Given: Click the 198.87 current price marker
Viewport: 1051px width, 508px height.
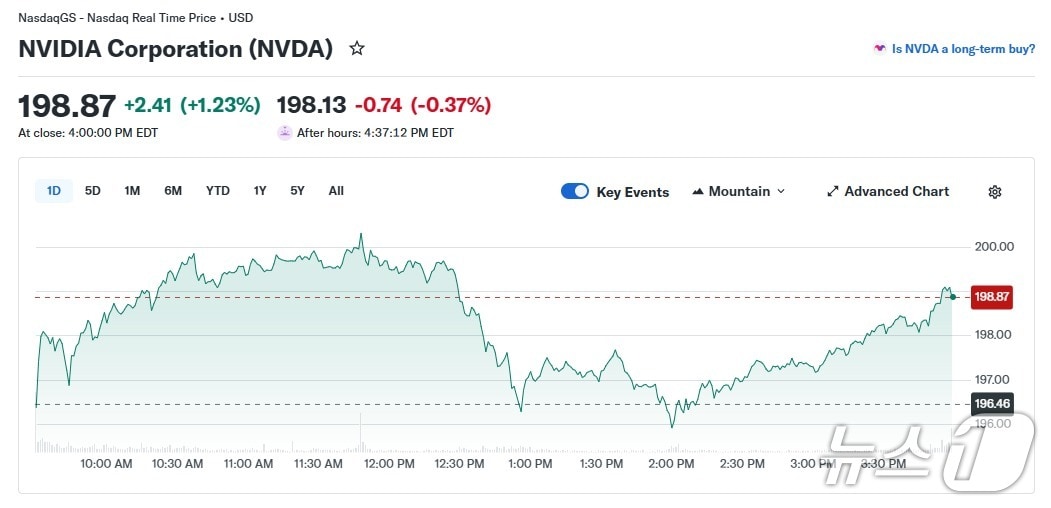Looking at the screenshot, I should 992,297.
